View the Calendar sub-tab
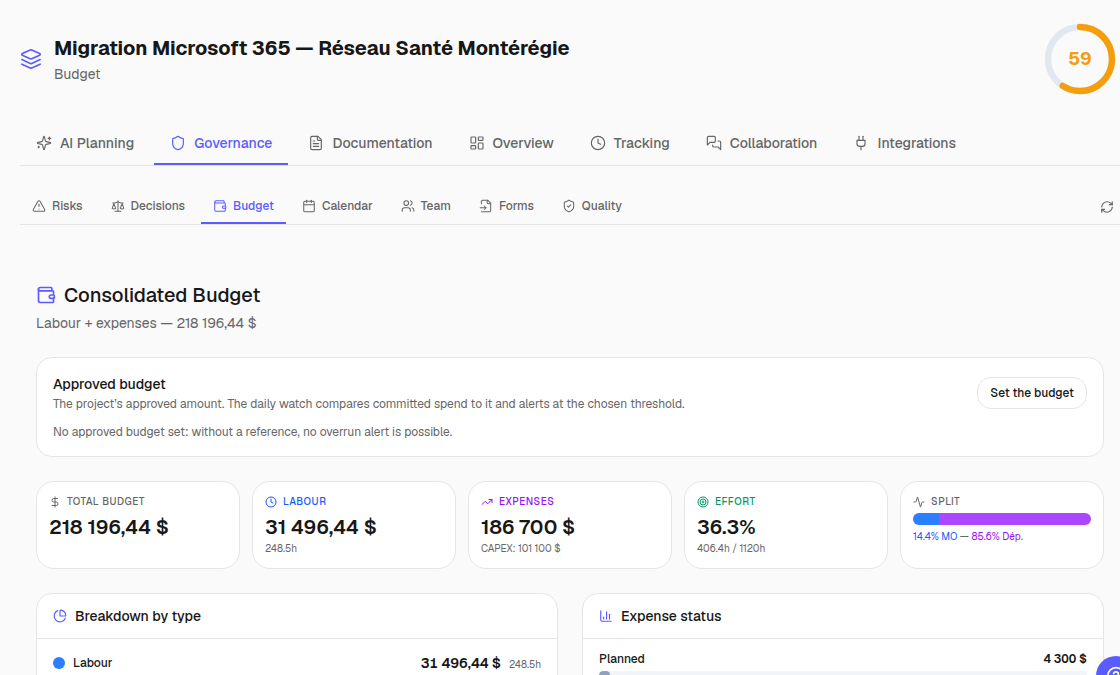This screenshot has height=675, width=1120. [x=337, y=206]
